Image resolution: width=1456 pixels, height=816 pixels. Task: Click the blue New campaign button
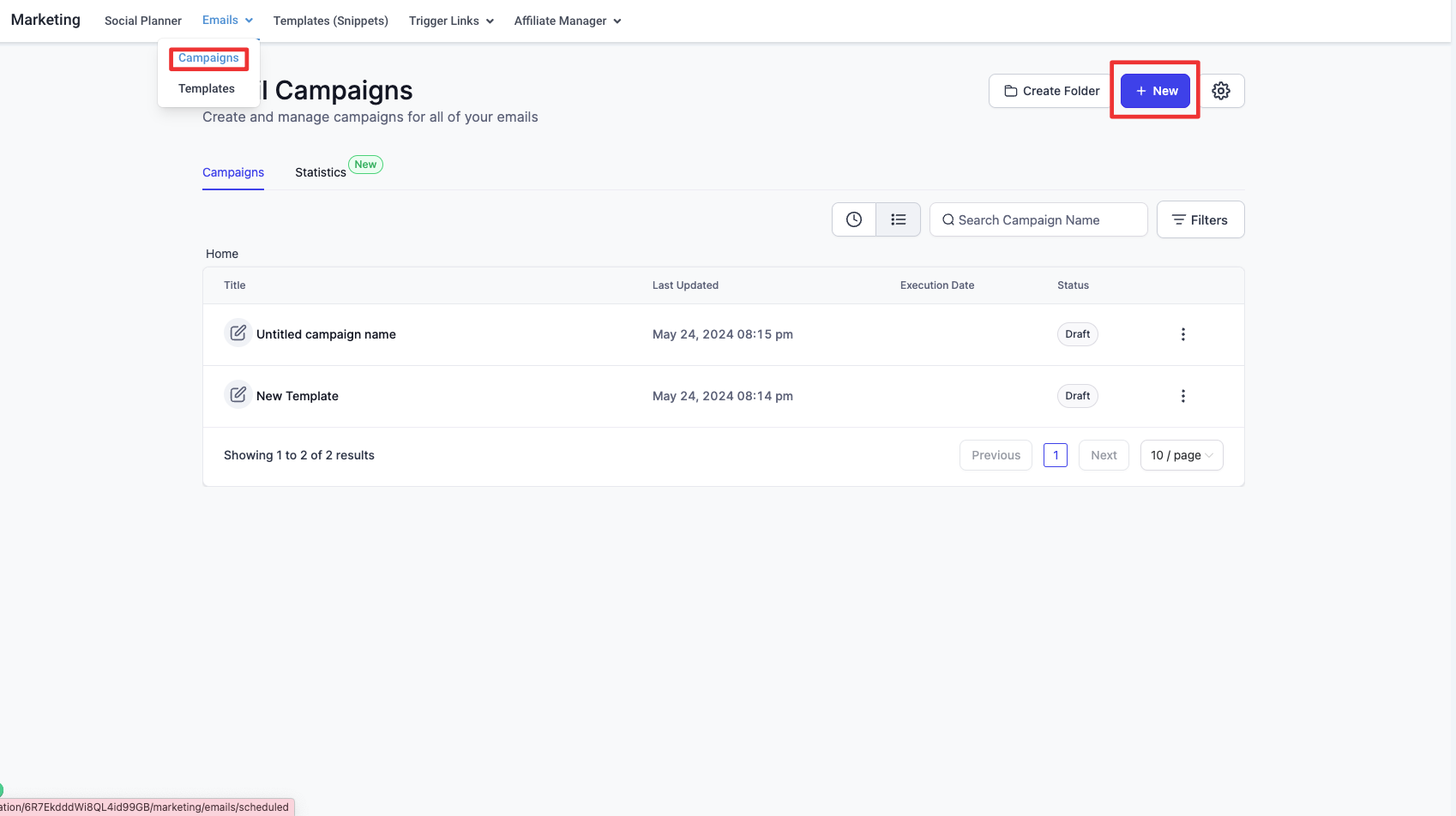pyautogui.click(x=1155, y=91)
